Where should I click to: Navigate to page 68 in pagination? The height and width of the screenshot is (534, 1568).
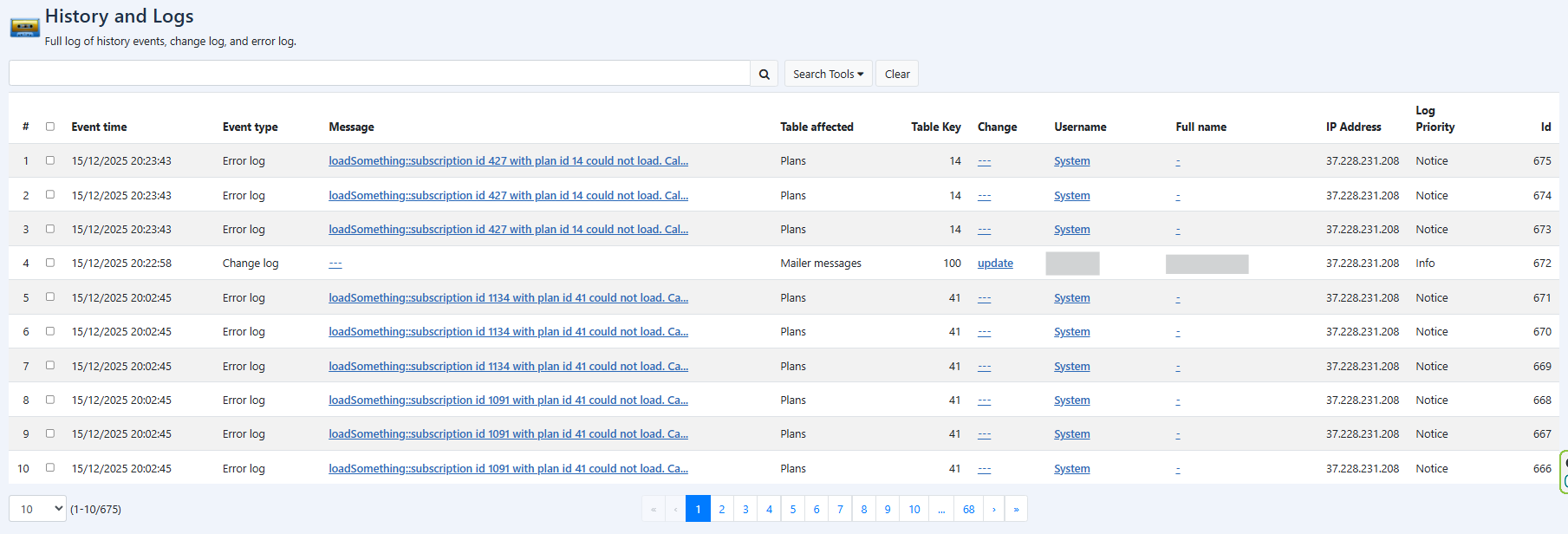tap(968, 509)
